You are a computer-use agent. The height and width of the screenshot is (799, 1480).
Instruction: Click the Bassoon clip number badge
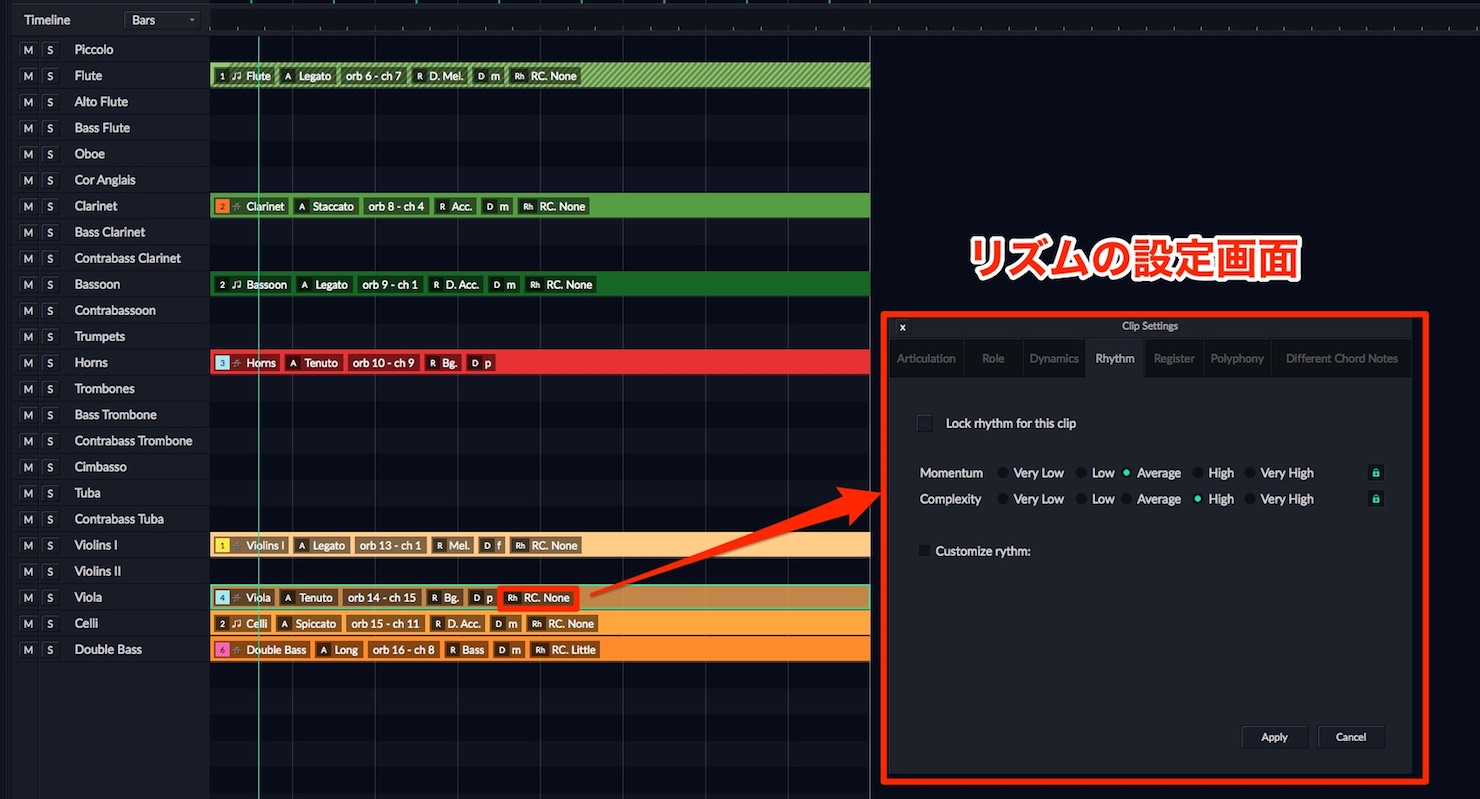(222, 285)
